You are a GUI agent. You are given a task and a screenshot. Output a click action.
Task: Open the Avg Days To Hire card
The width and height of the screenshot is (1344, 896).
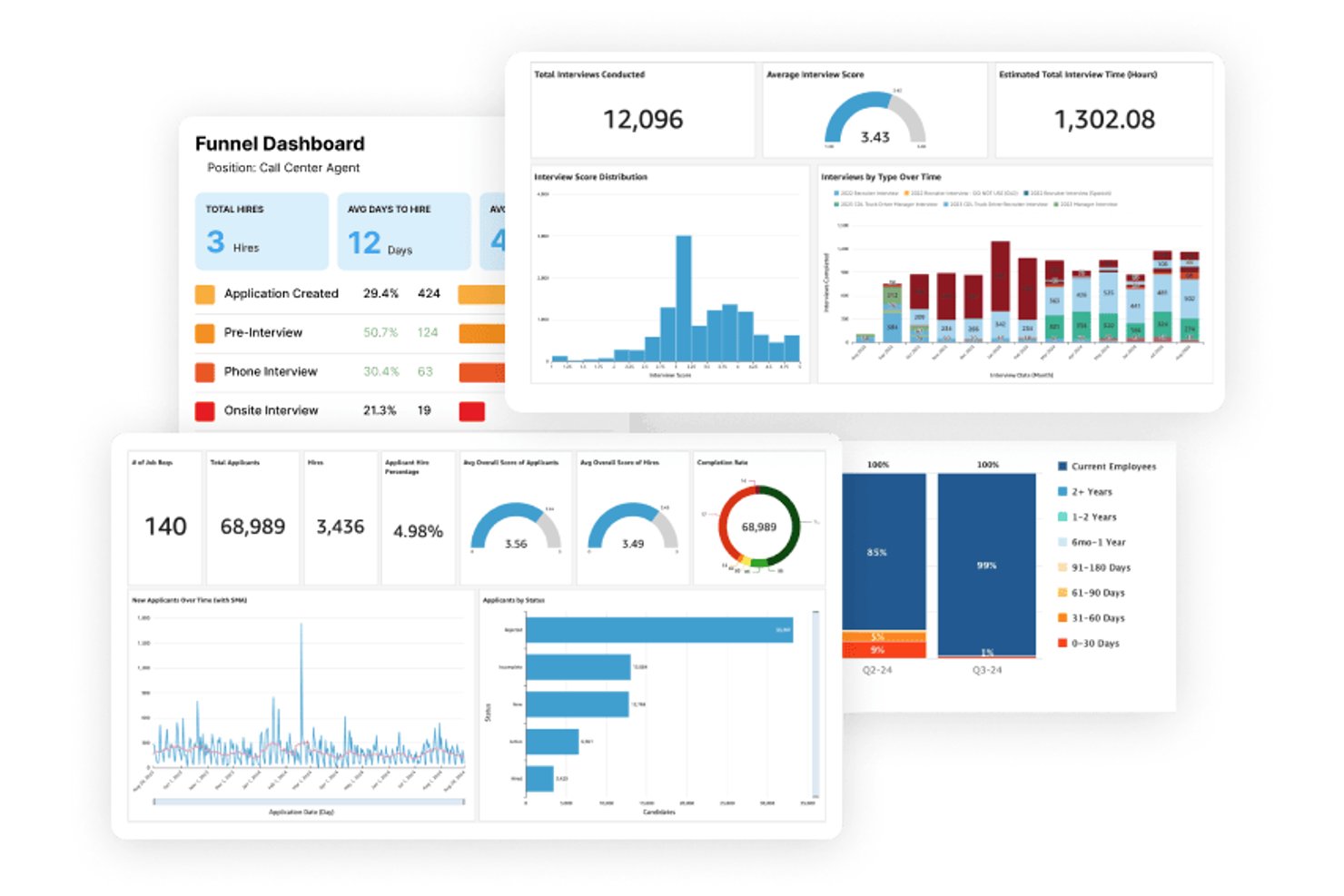point(404,231)
